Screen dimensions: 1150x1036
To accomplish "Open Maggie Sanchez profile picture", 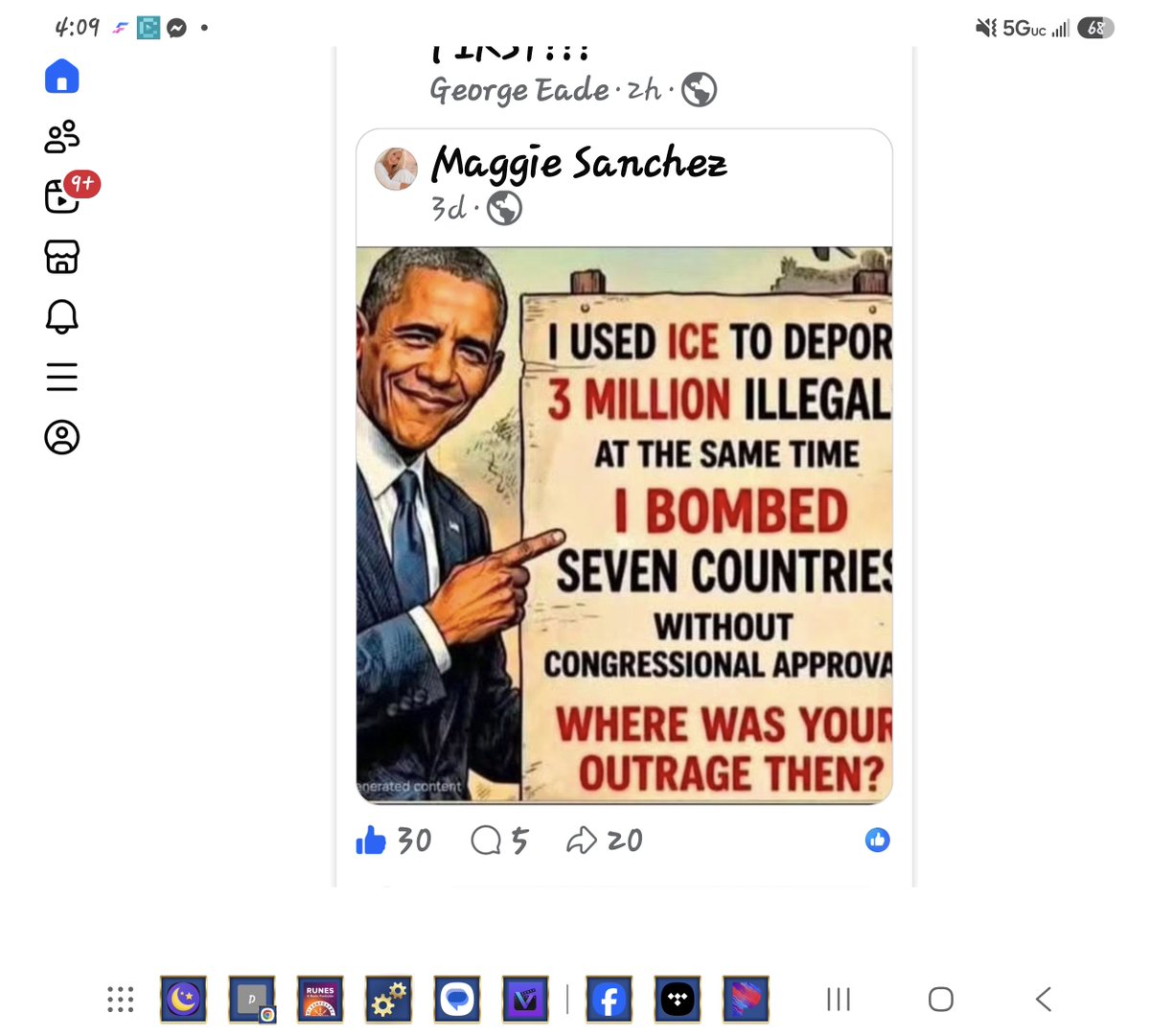I will click(396, 169).
